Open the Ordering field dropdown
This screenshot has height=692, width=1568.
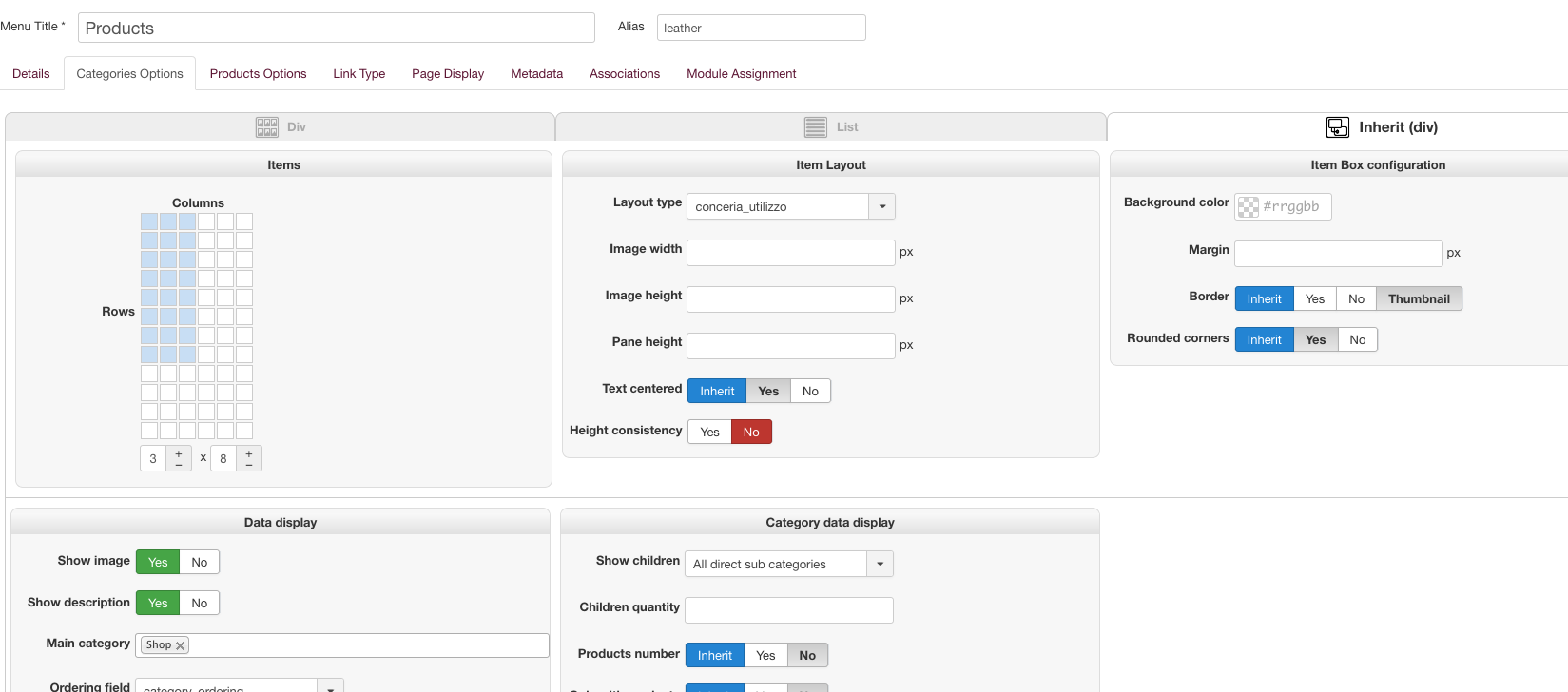click(330, 687)
